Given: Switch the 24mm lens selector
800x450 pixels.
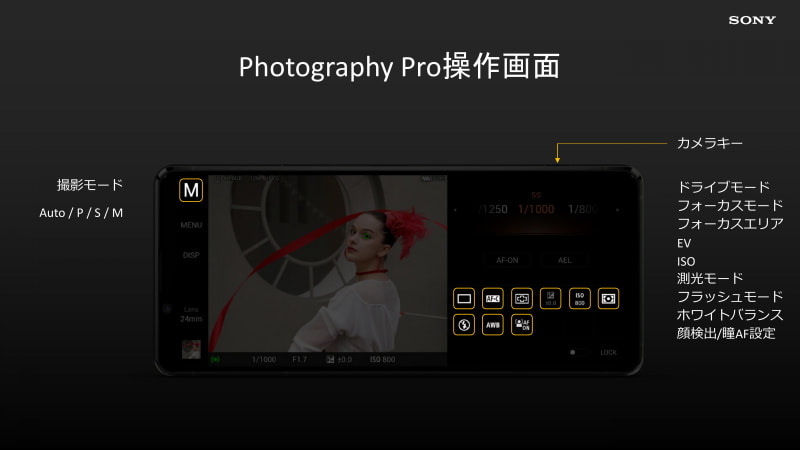Looking at the screenshot, I should point(191,314).
